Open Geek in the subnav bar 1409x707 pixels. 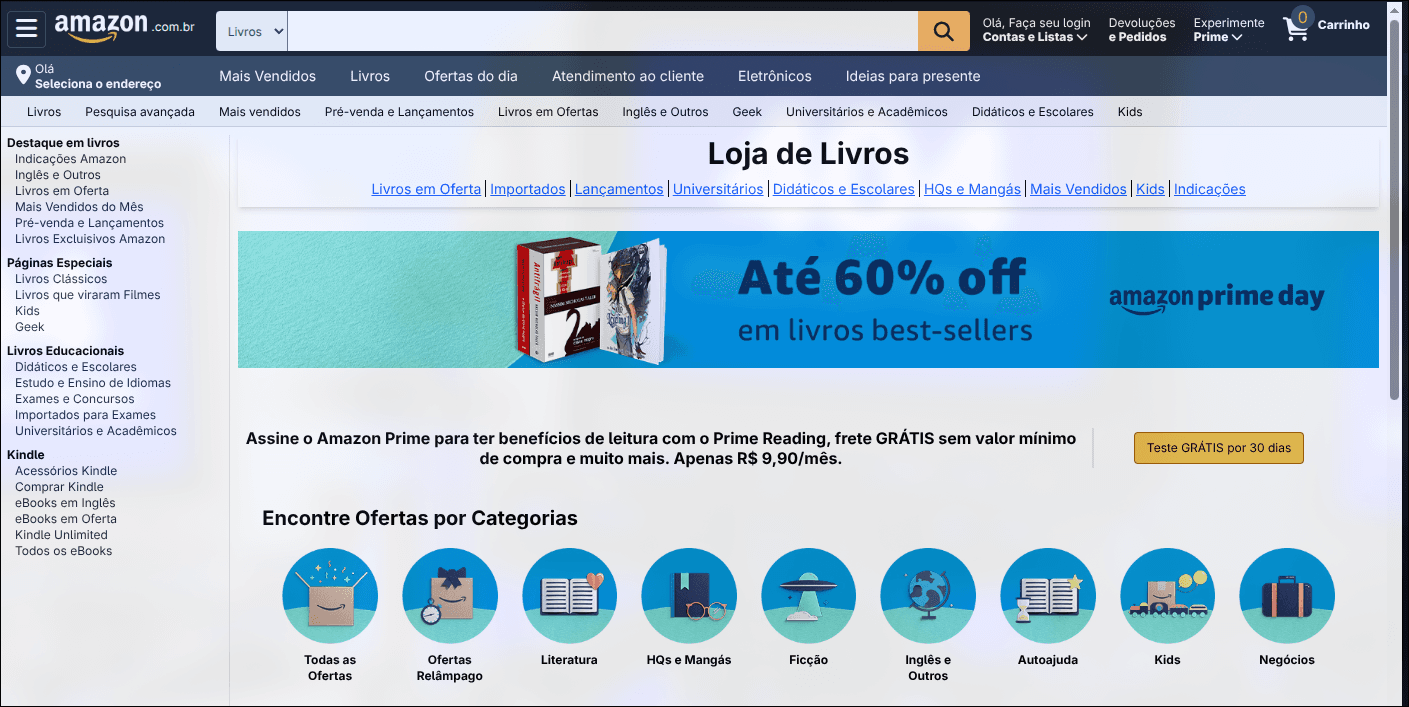tap(747, 112)
